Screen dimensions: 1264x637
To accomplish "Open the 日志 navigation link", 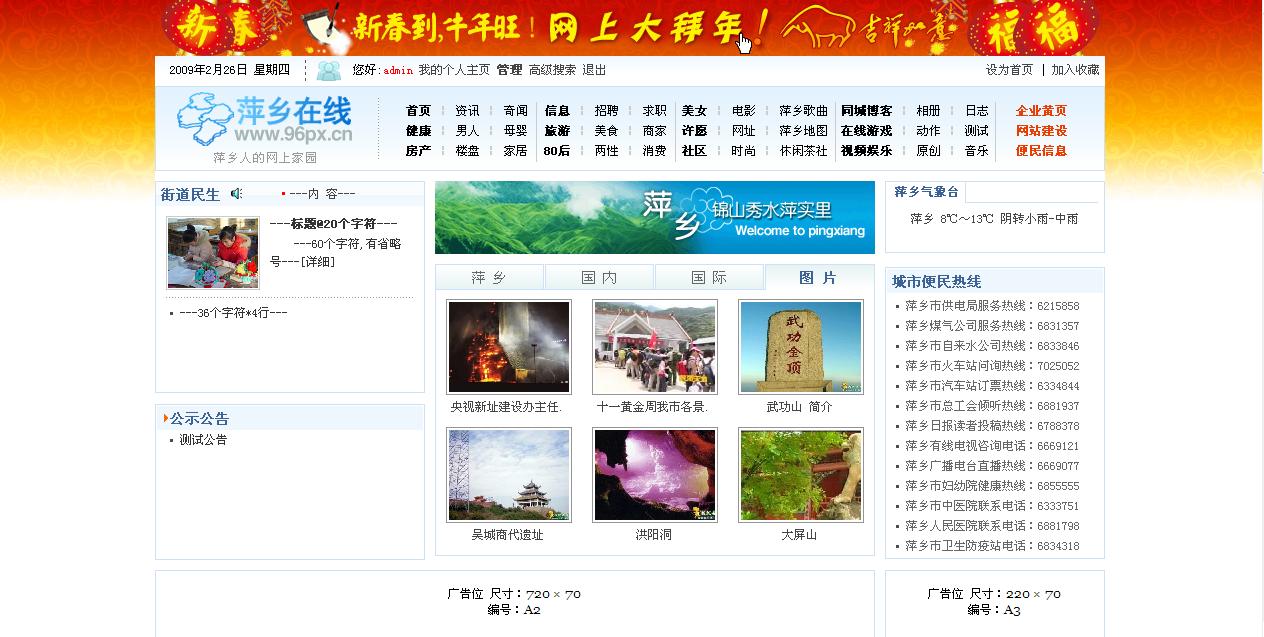I will coord(976,111).
